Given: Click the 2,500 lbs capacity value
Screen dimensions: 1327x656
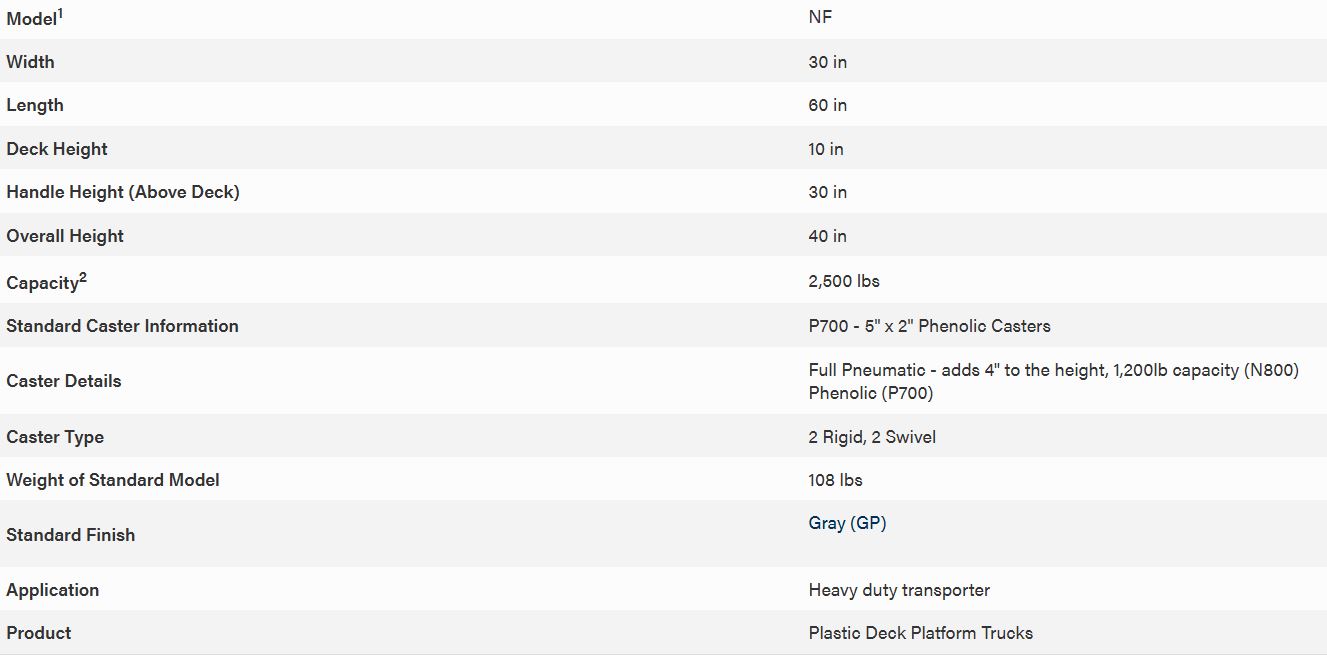Looking at the screenshot, I should click(844, 281).
